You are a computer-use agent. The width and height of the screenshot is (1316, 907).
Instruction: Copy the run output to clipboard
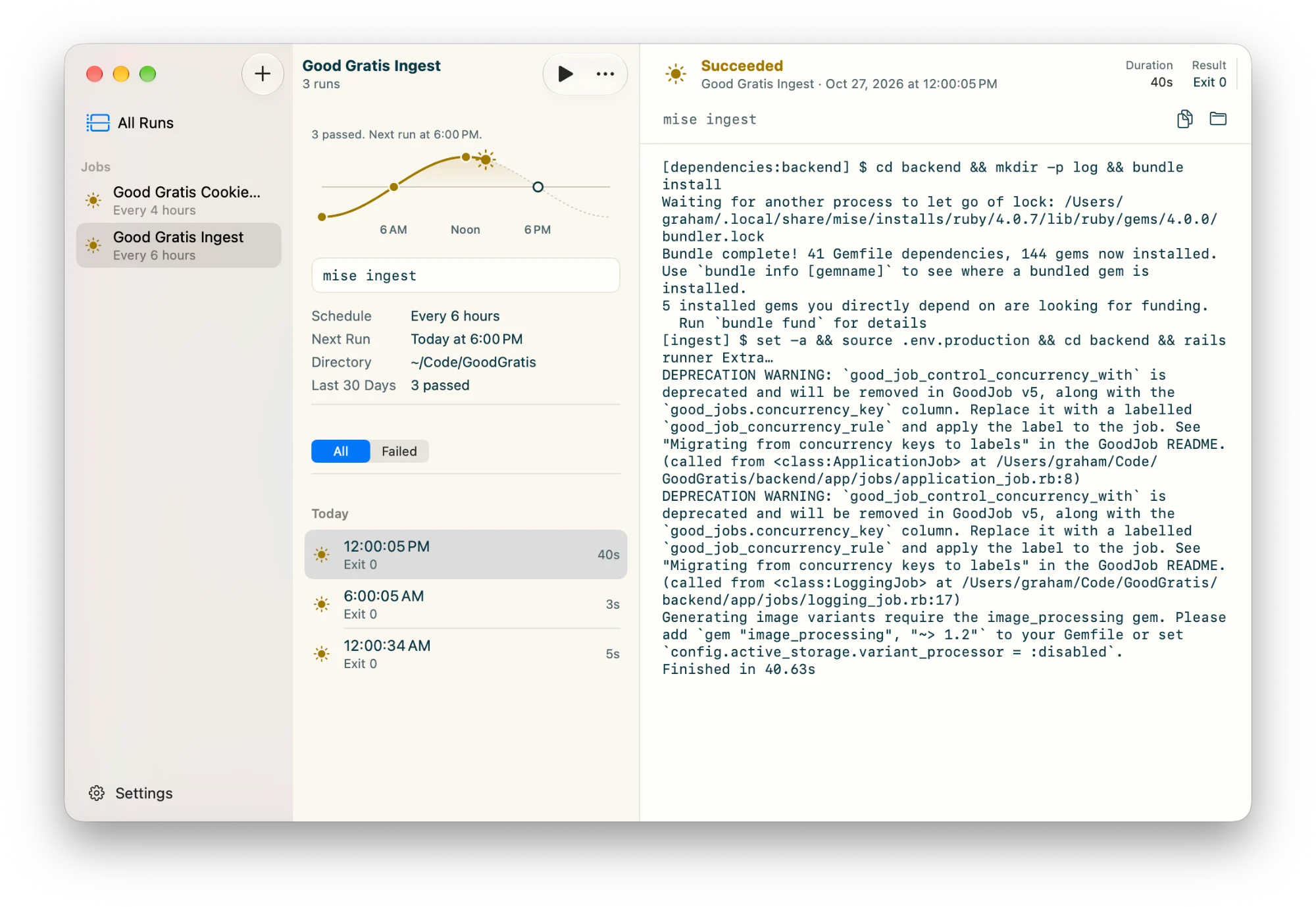coord(1184,119)
